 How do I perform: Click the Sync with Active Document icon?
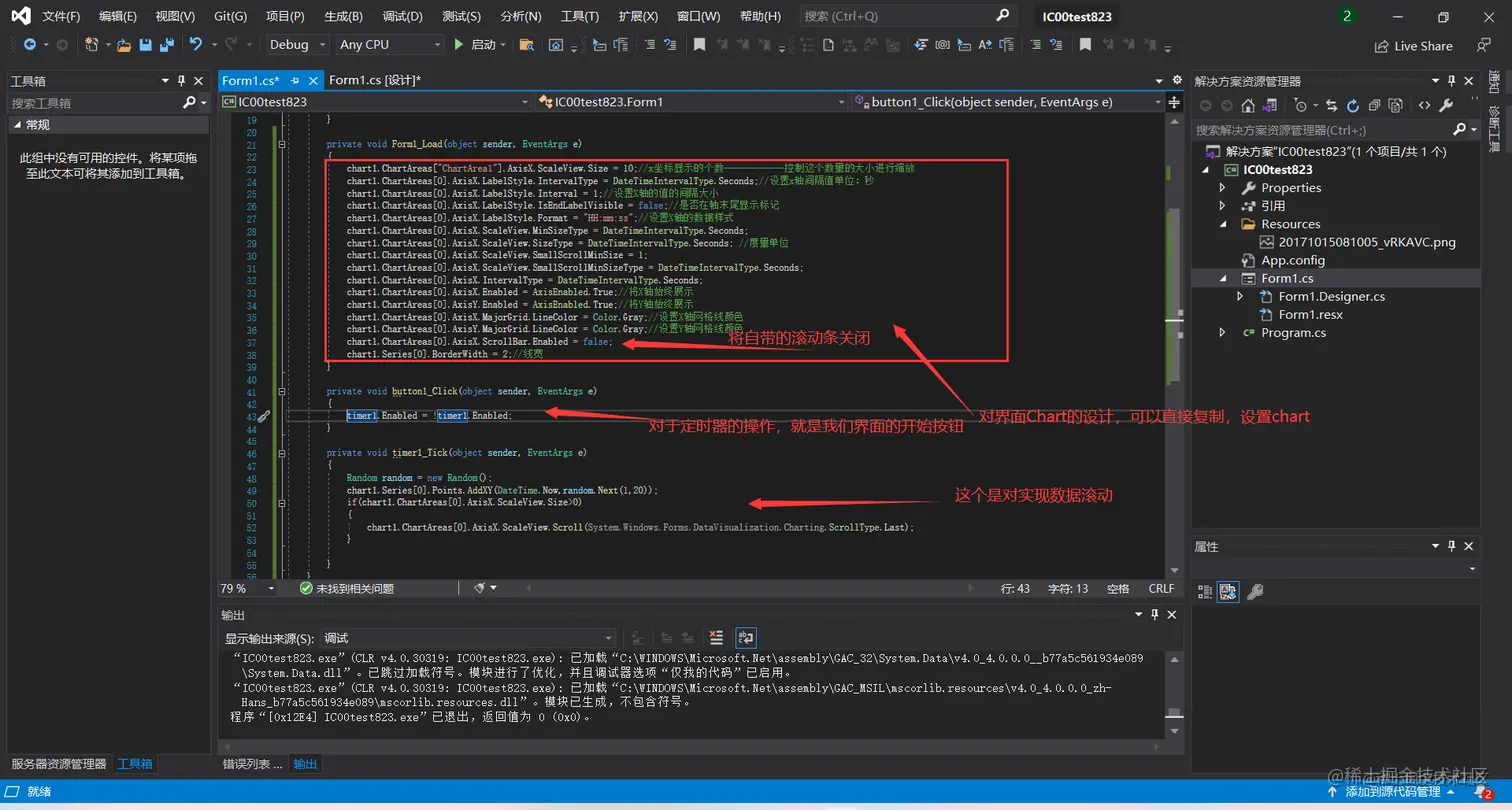click(x=1332, y=105)
